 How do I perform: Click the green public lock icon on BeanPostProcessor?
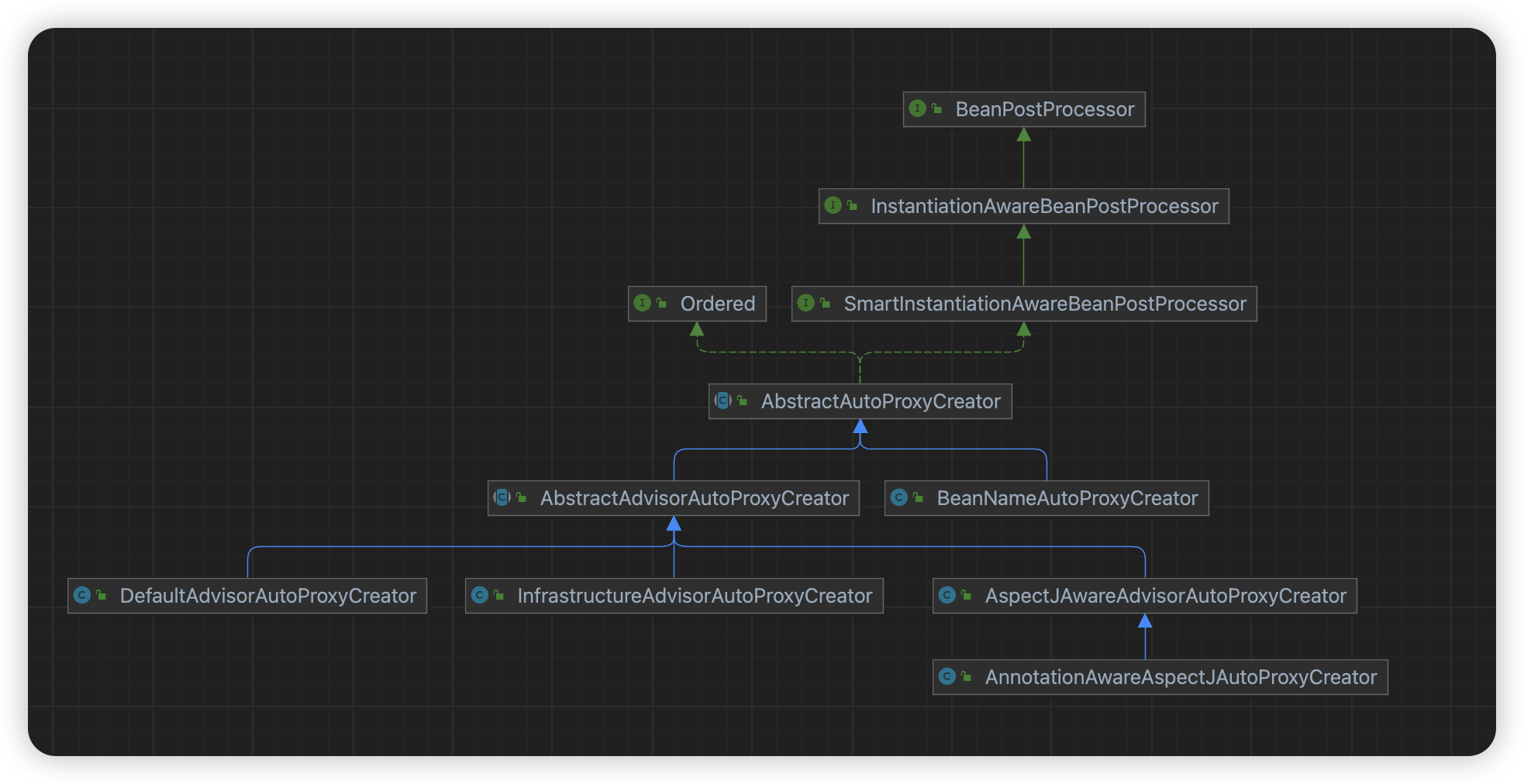tap(936, 108)
